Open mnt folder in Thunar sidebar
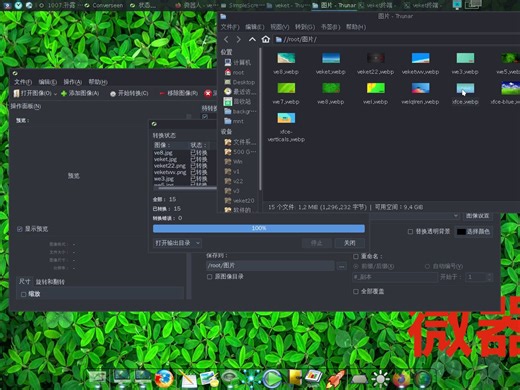Viewport: 520px width, 390px height. (234, 121)
